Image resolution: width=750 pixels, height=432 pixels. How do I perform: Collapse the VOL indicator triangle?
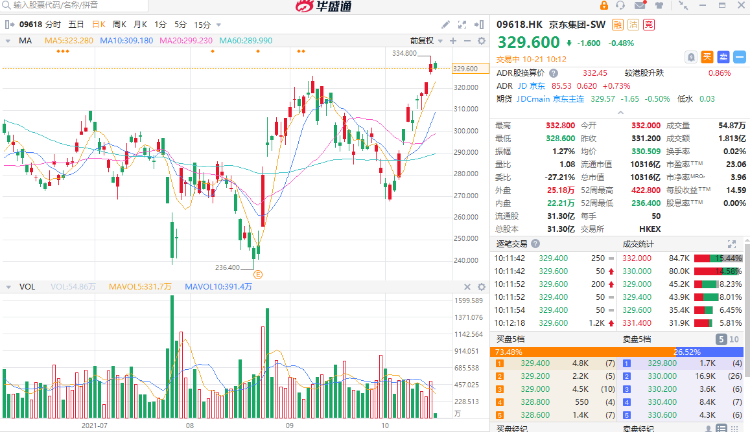8,287
